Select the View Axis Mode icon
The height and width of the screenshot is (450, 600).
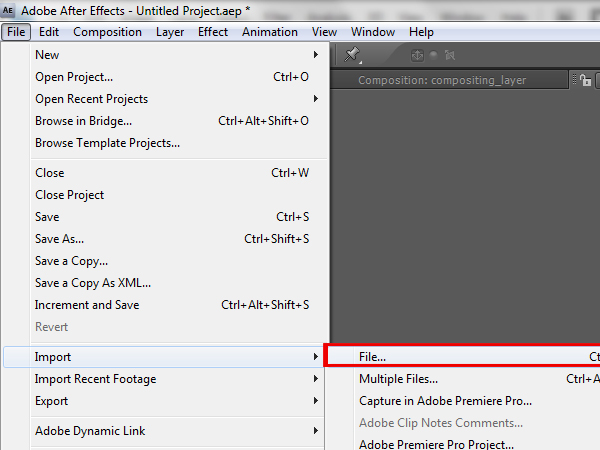click(x=450, y=55)
